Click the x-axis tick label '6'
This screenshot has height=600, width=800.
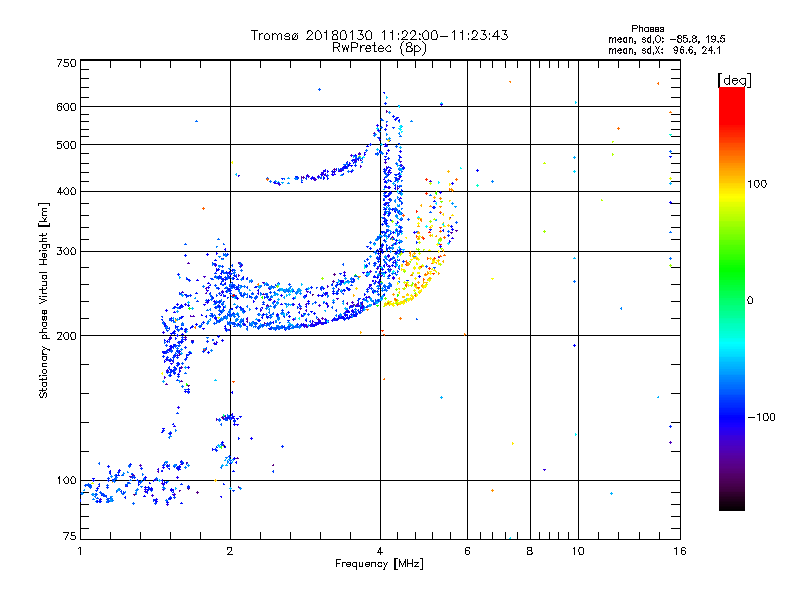(x=467, y=551)
